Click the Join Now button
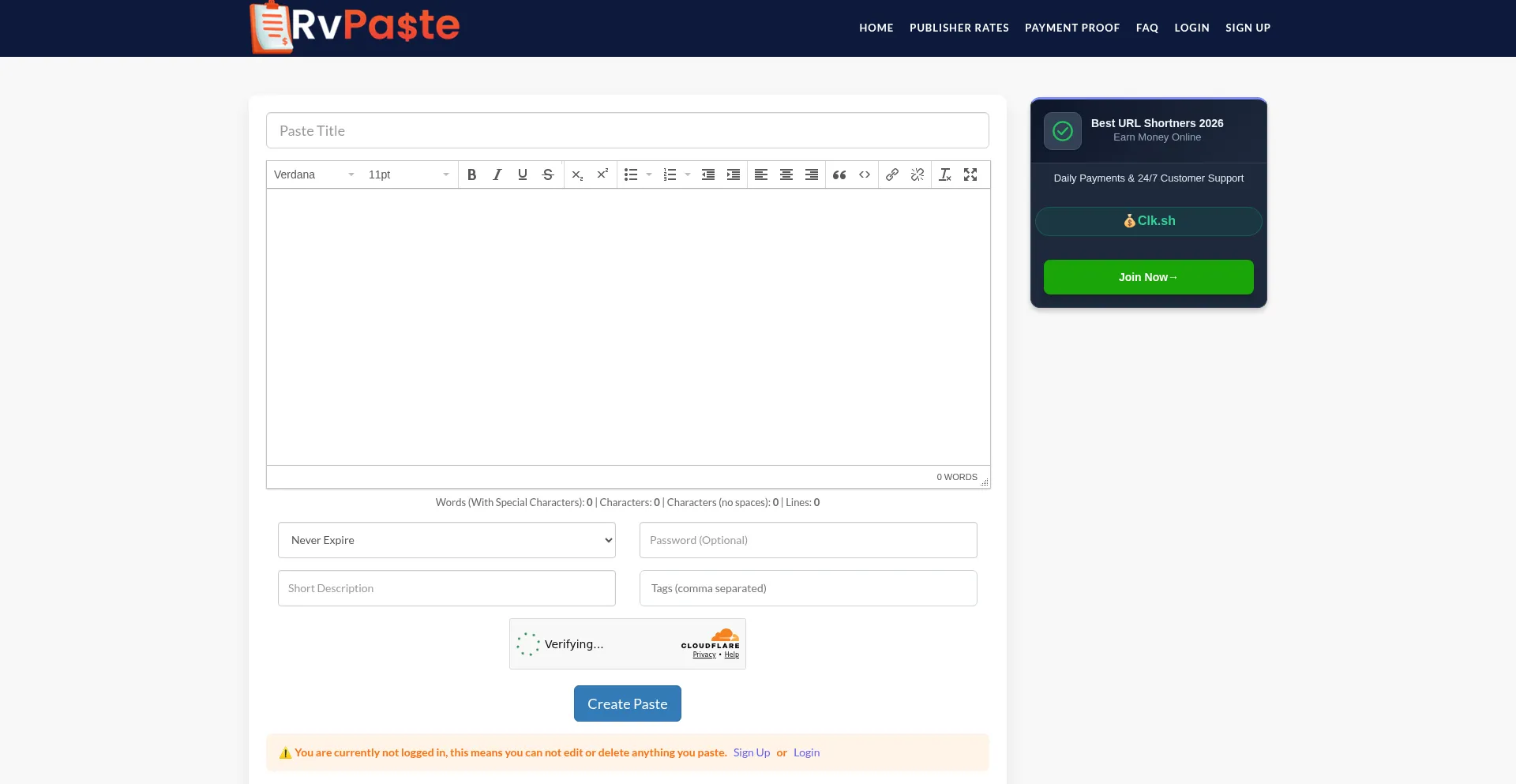 coord(1149,277)
